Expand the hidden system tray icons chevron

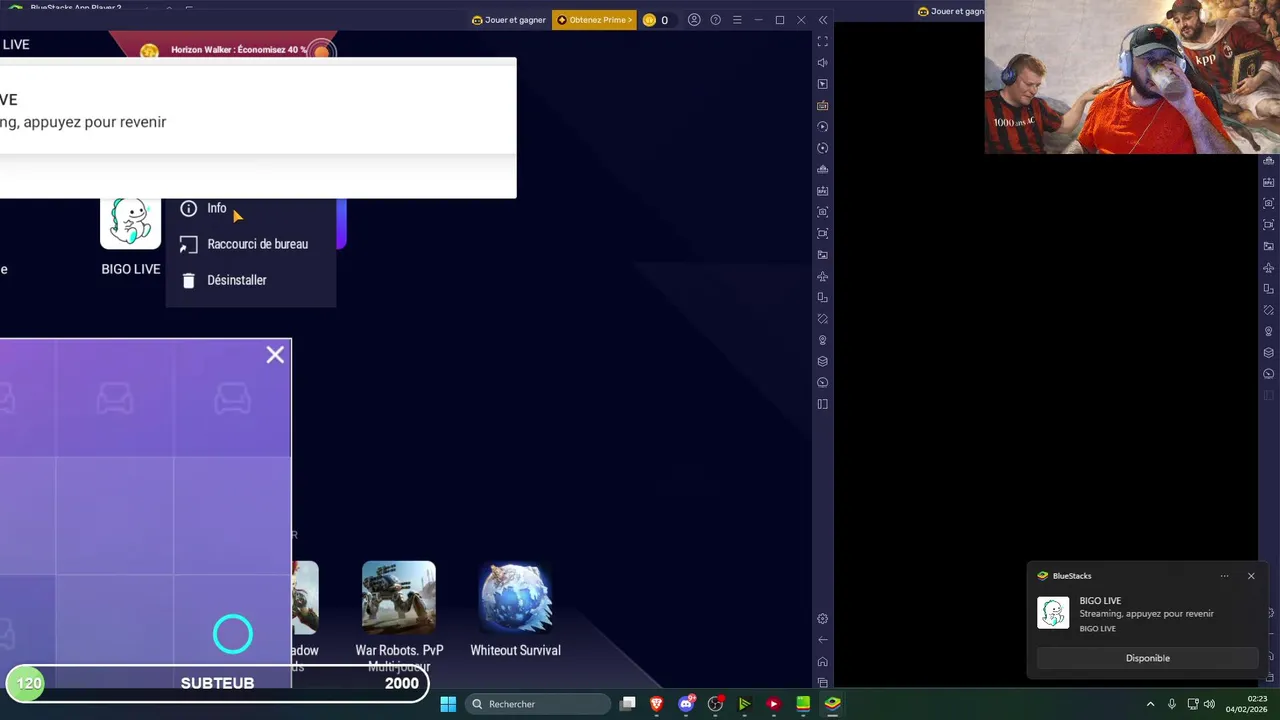point(1150,704)
